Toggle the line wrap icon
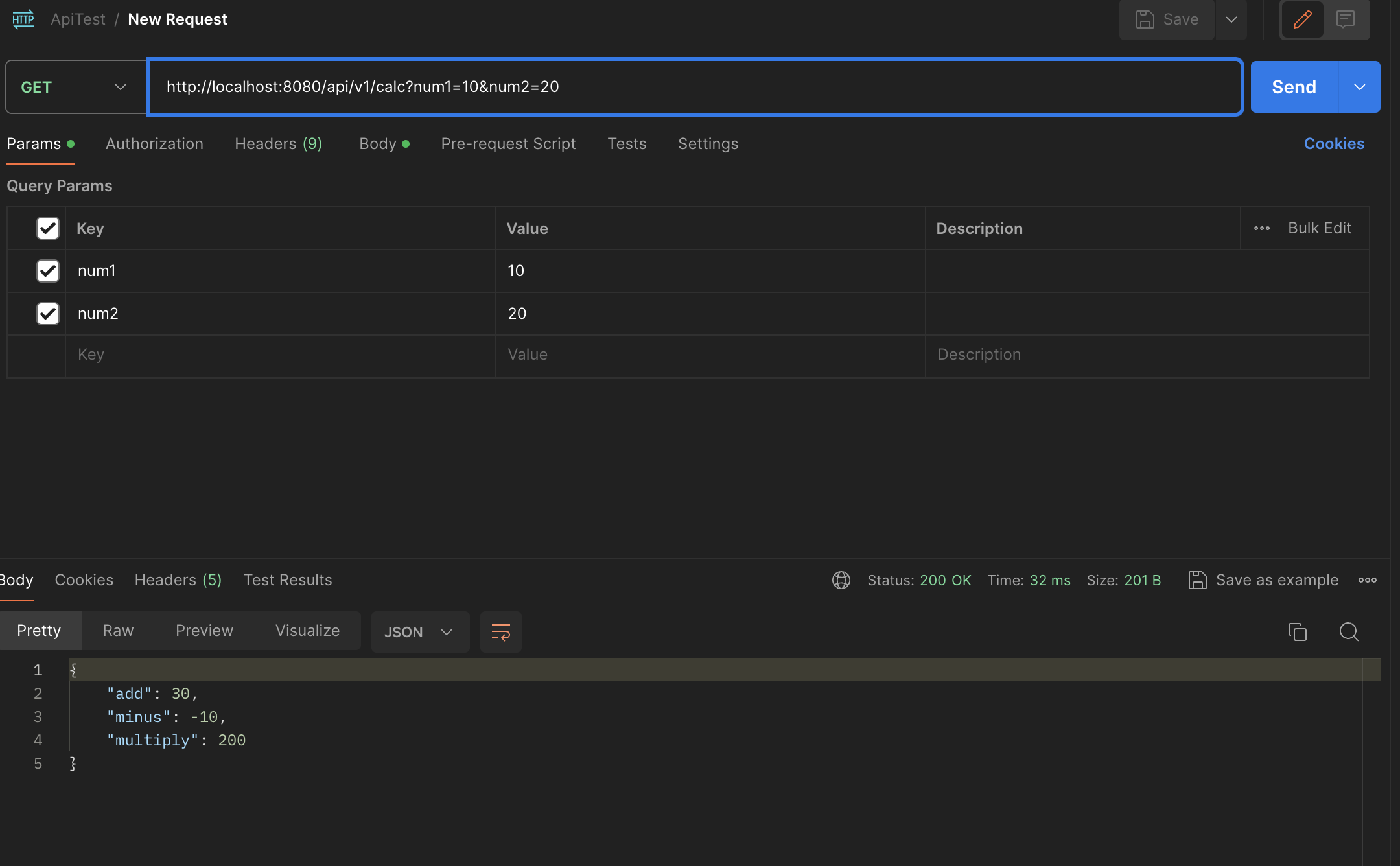This screenshot has height=866, width=1400. coord(500,631)
